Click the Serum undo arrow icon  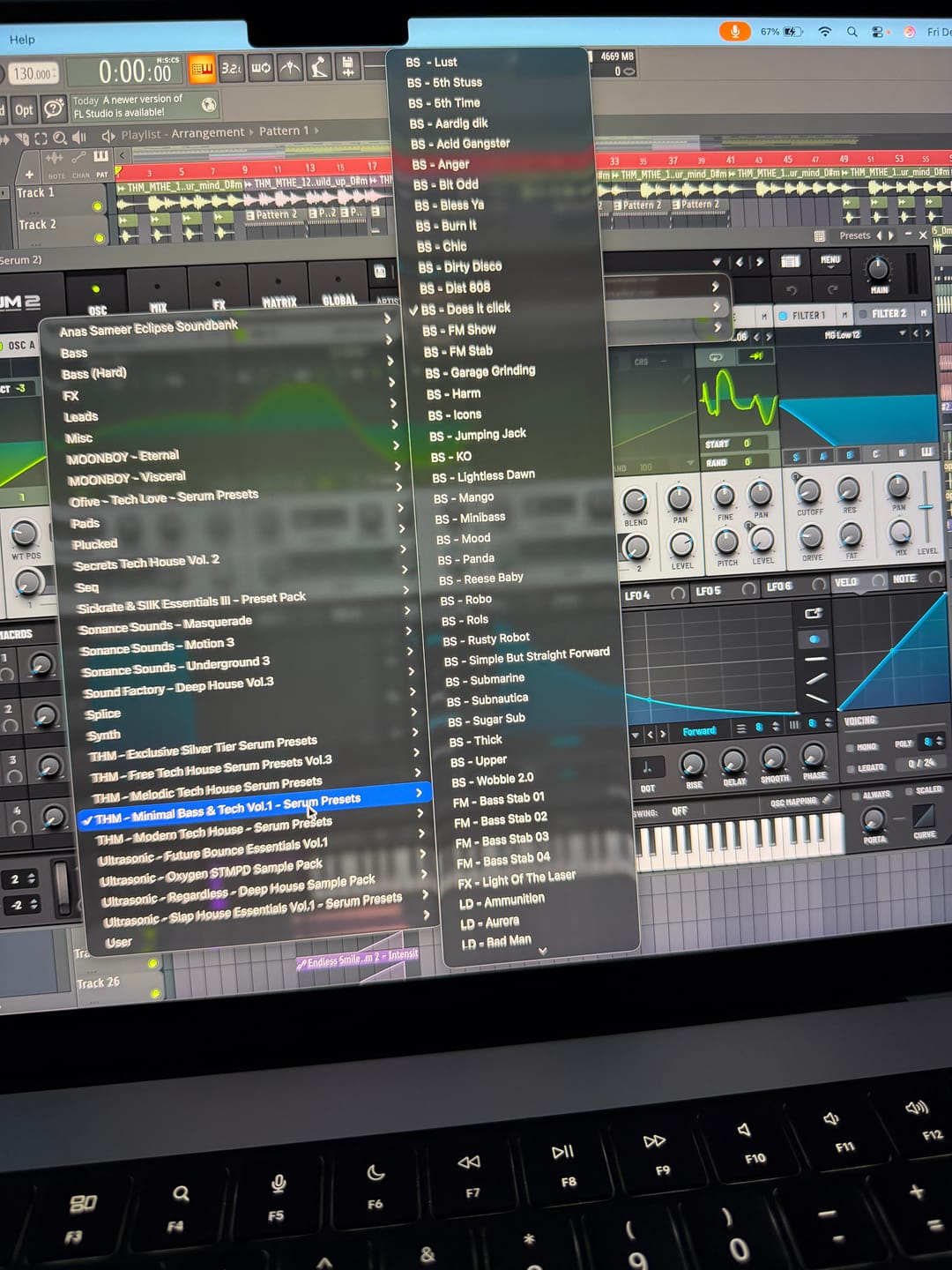(791, 289)
